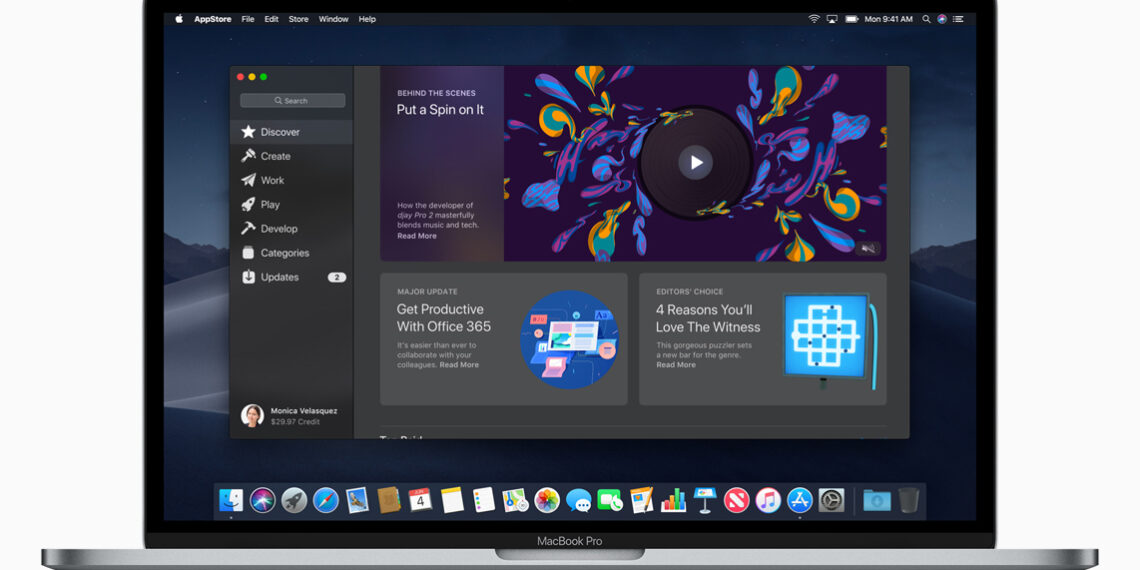Unmute the featured video sound
Image resolution: width=1140 pixels, height=570 pixels.
pyautogui.click(x=868, y=248)
